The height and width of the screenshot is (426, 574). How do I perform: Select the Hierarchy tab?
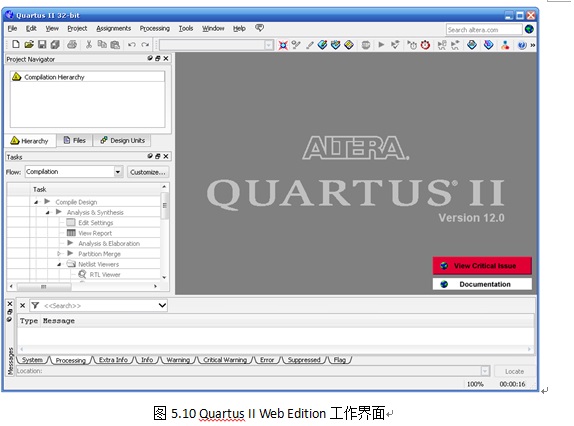click(30, 141)
